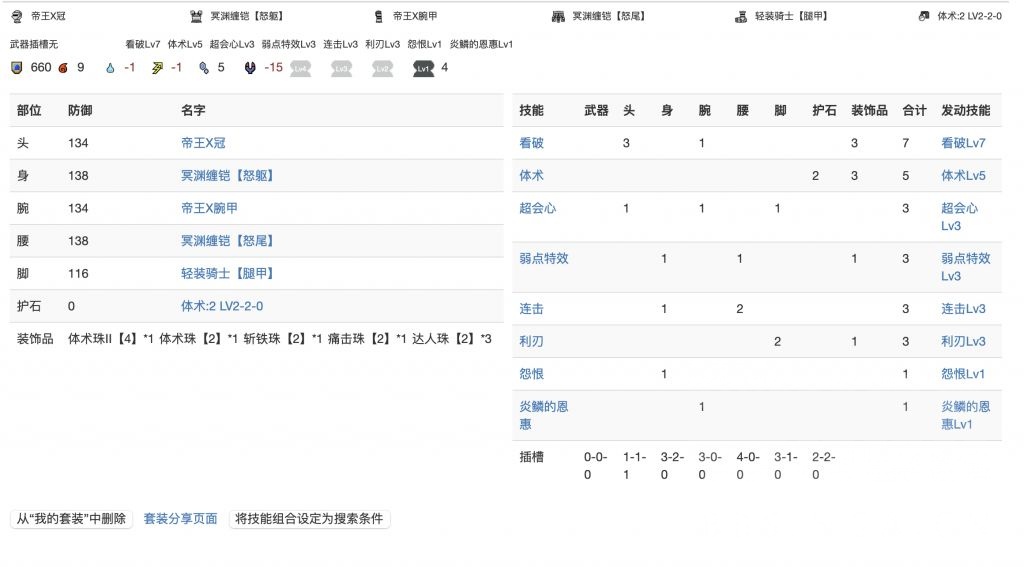Click the water resistance droplet icon

tap(110, 68)
